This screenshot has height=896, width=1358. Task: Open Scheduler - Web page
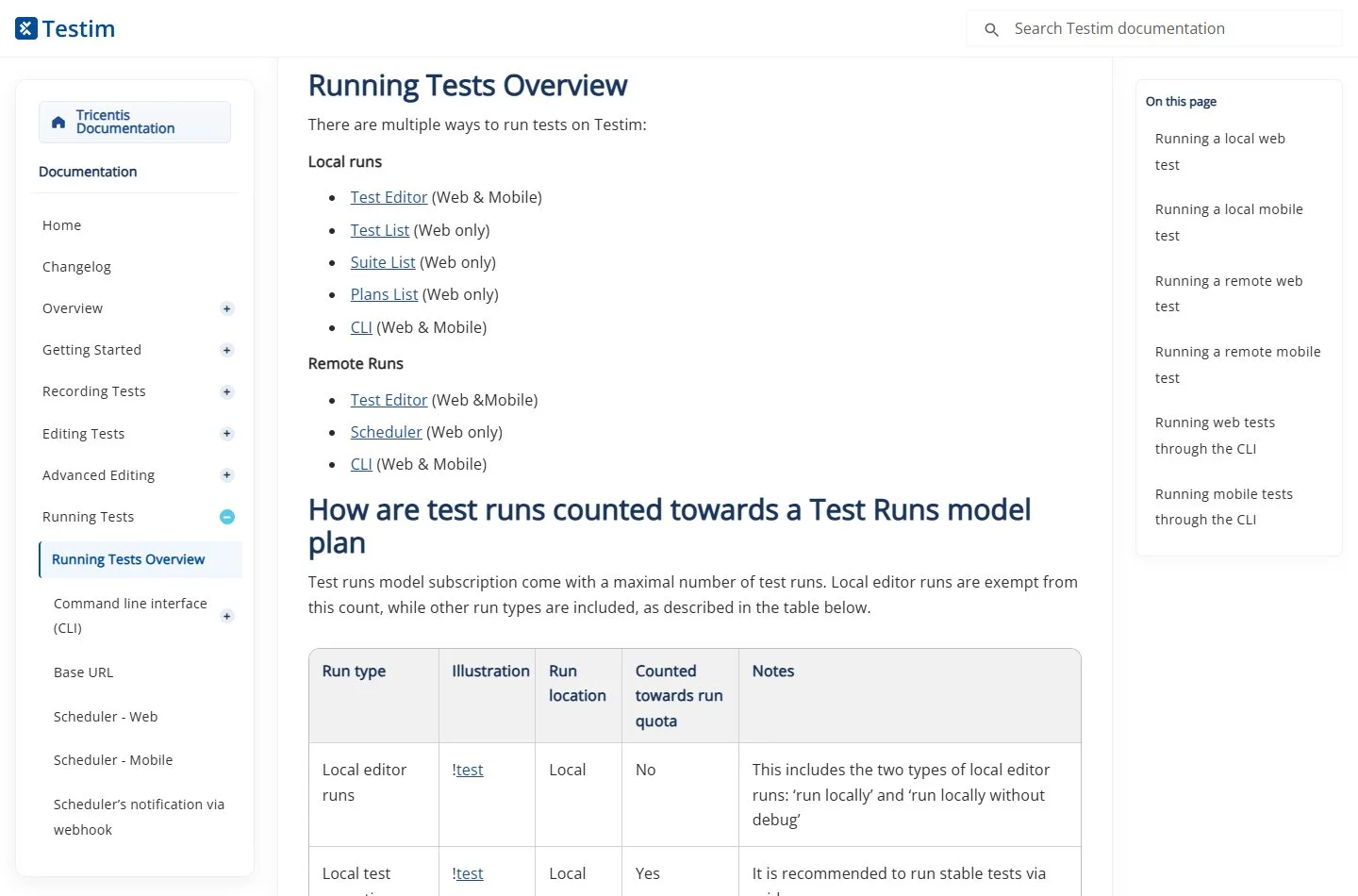[x=106, y=717]
